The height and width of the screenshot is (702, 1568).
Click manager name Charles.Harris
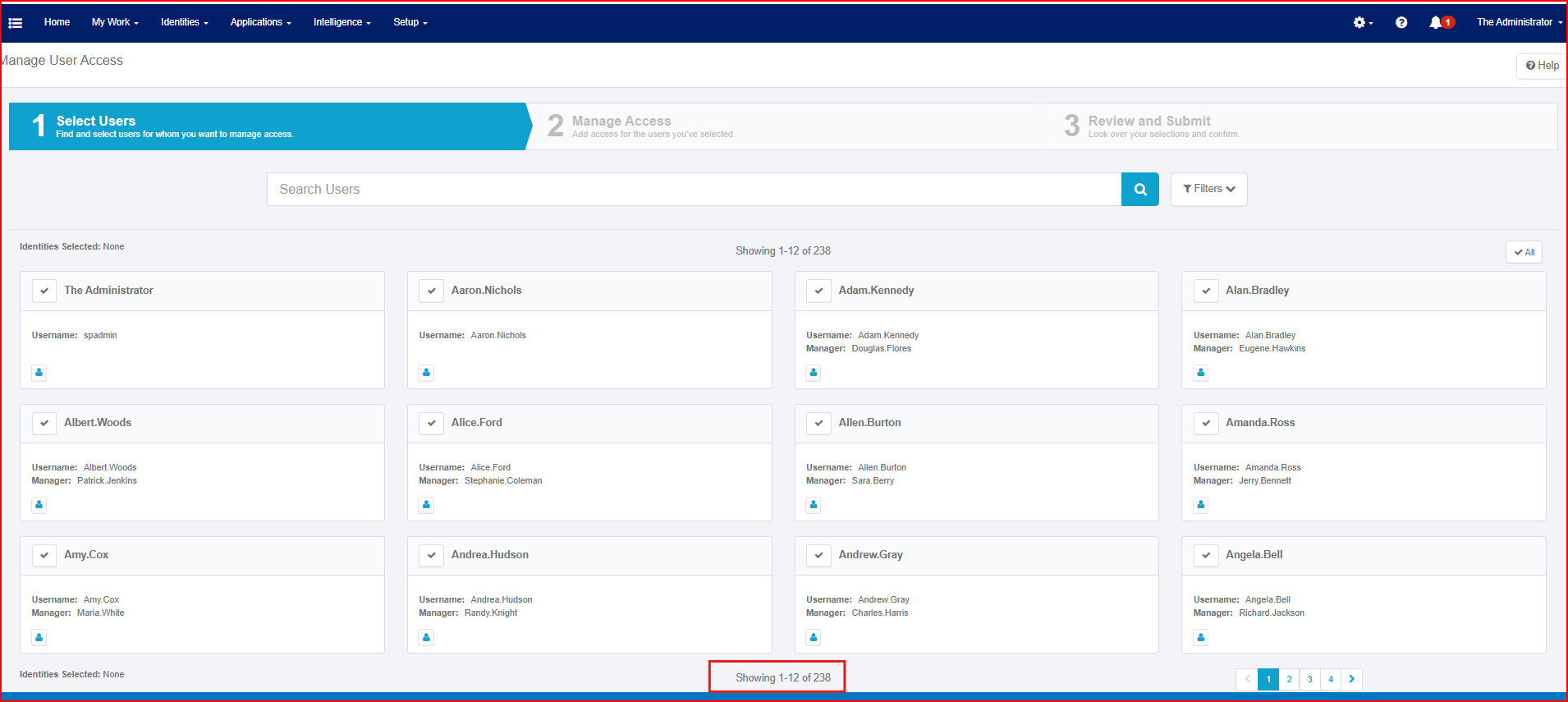click(x=880, y=613)
